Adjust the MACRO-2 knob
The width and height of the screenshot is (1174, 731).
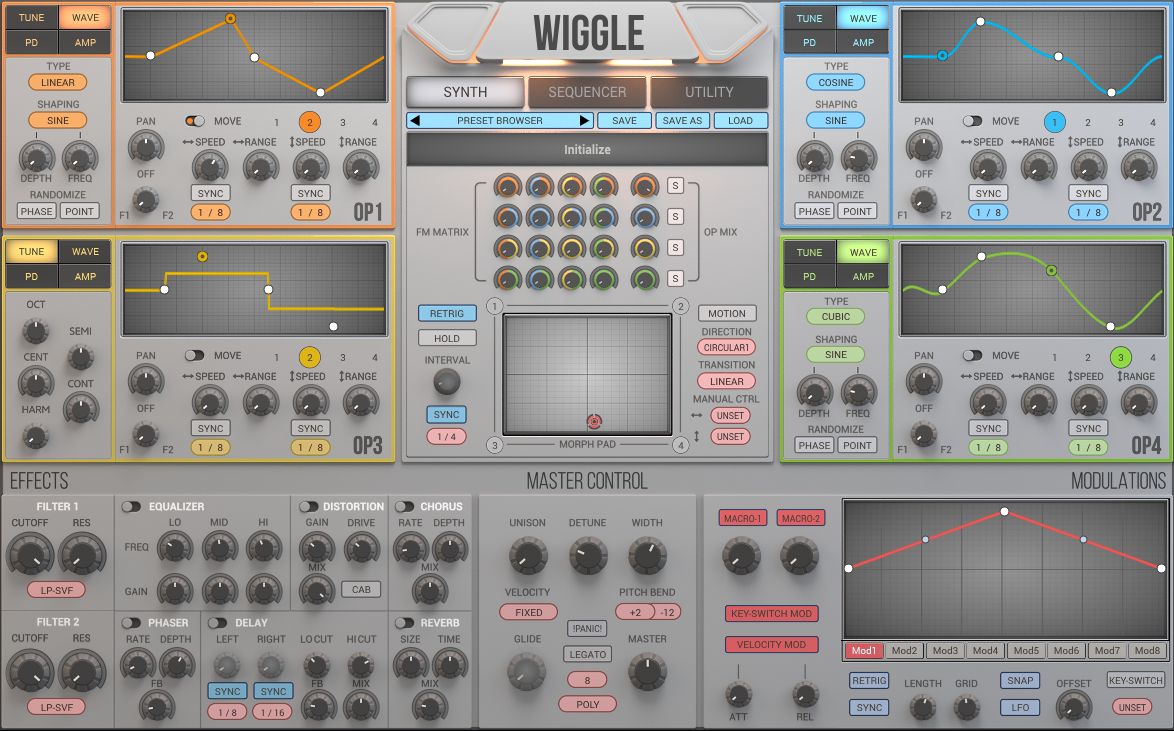tap(799, 556)
